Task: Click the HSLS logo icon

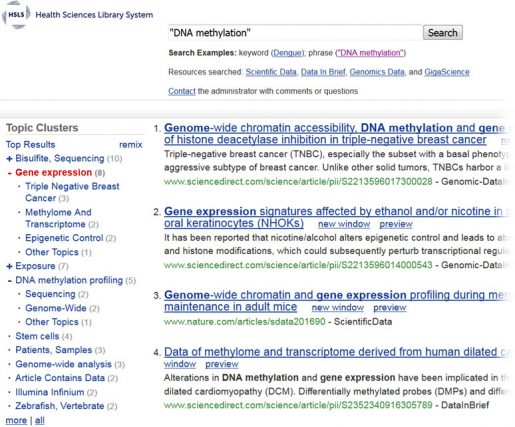Action: 16,15
